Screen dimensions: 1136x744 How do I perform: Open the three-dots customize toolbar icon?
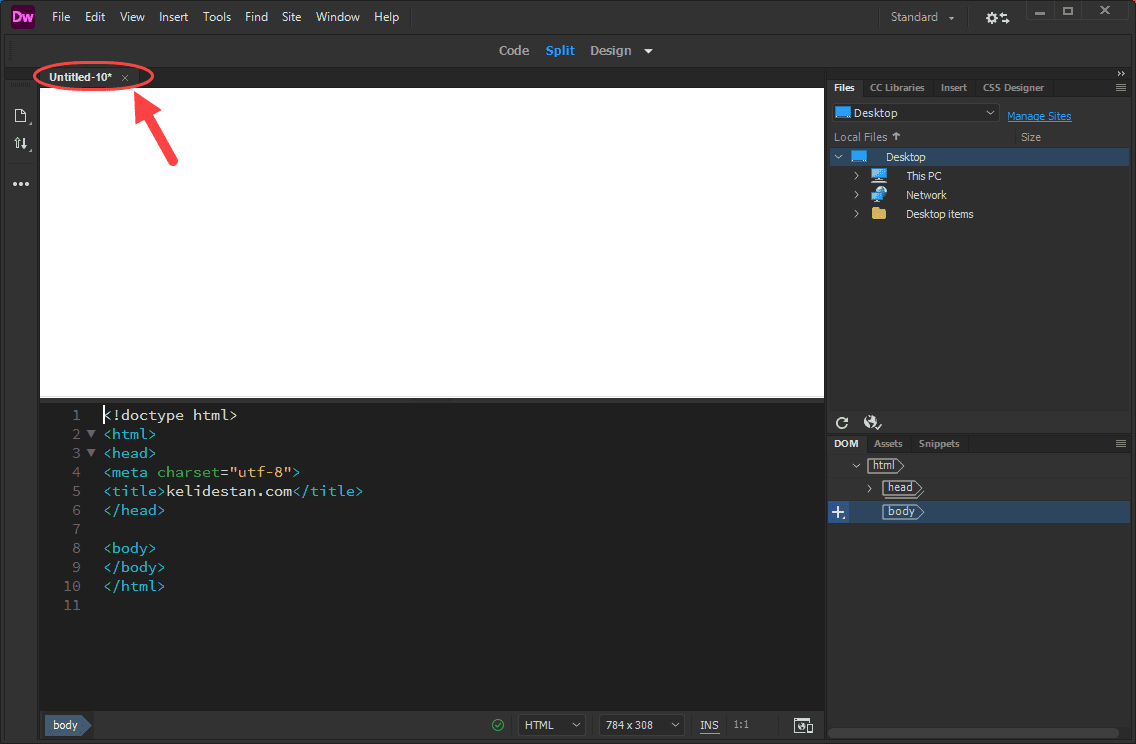click(21, 184)
